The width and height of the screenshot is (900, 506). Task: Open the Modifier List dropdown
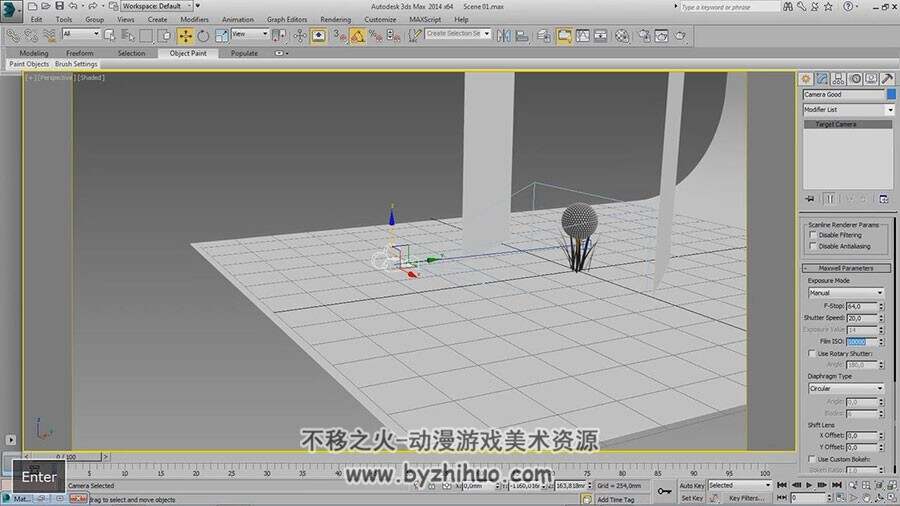[848, 110]
